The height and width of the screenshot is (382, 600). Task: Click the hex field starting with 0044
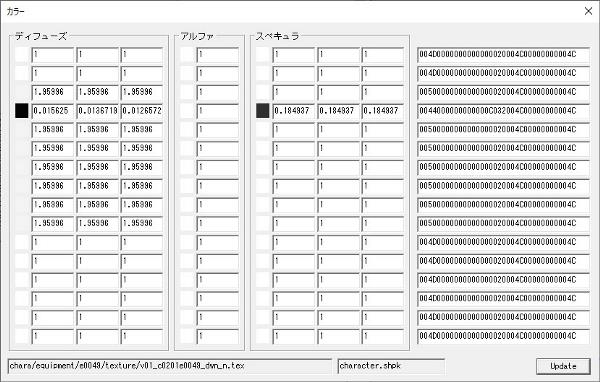click(503, 111)
